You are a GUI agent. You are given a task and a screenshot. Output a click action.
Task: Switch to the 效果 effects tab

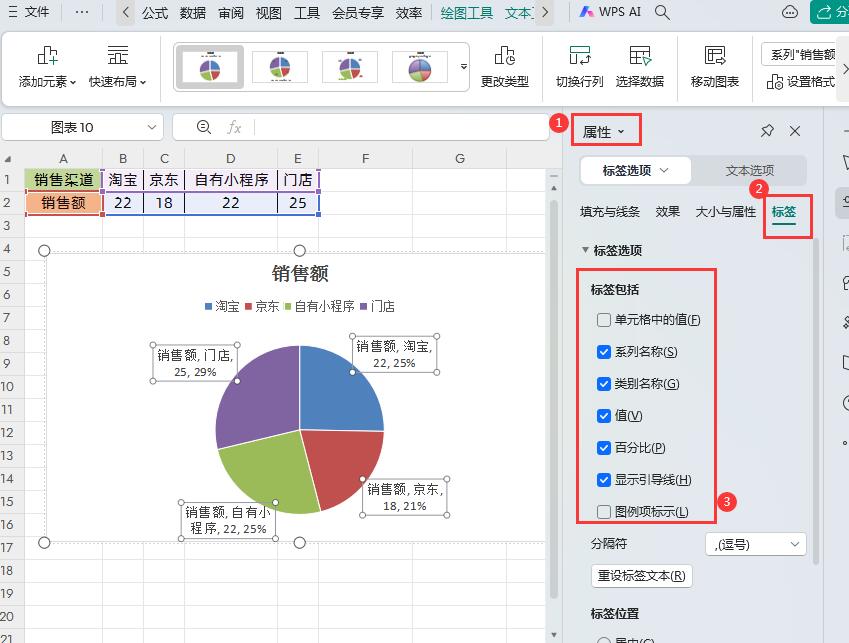click(668, 212)
